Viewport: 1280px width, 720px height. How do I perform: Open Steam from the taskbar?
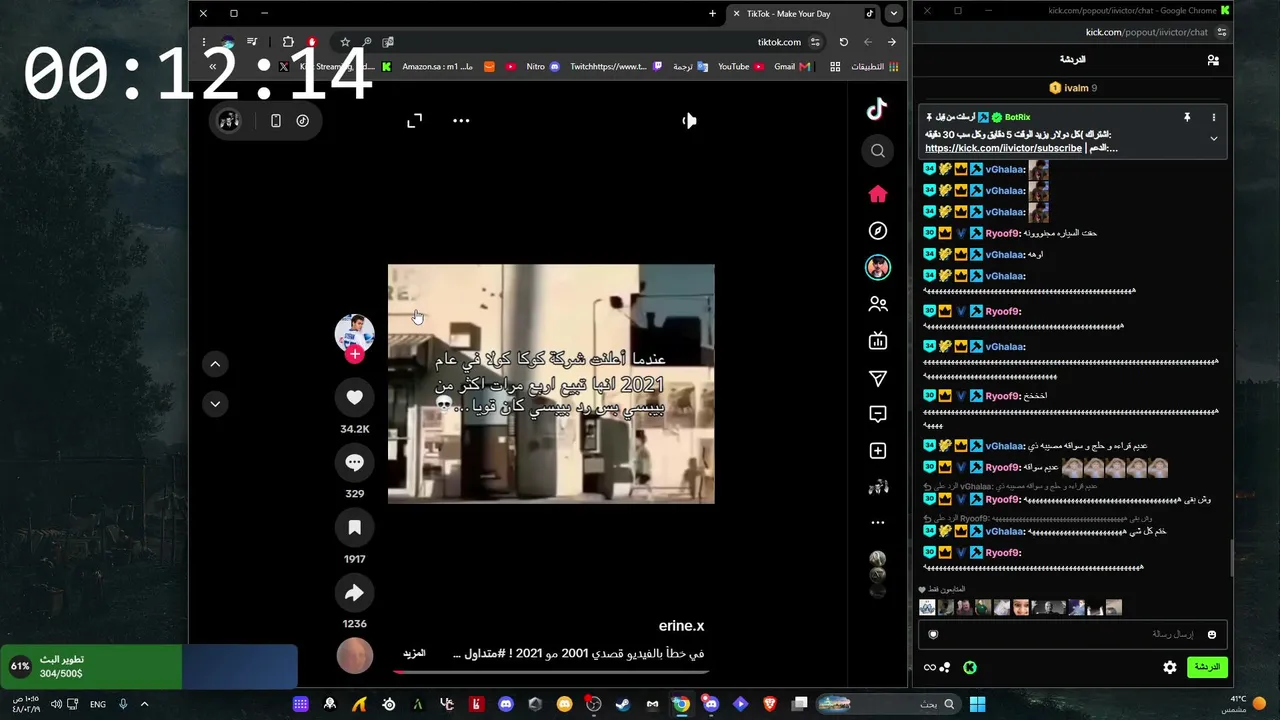pyautogui.click(x=622, y=704)
